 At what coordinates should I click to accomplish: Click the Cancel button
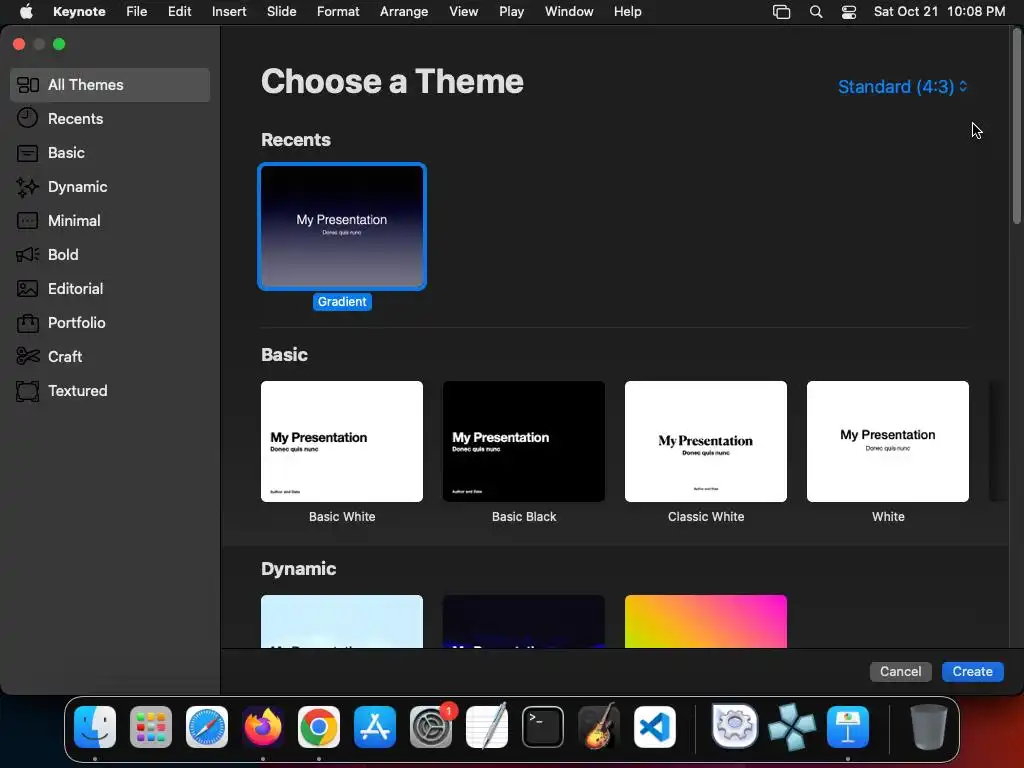pos(900,671)
